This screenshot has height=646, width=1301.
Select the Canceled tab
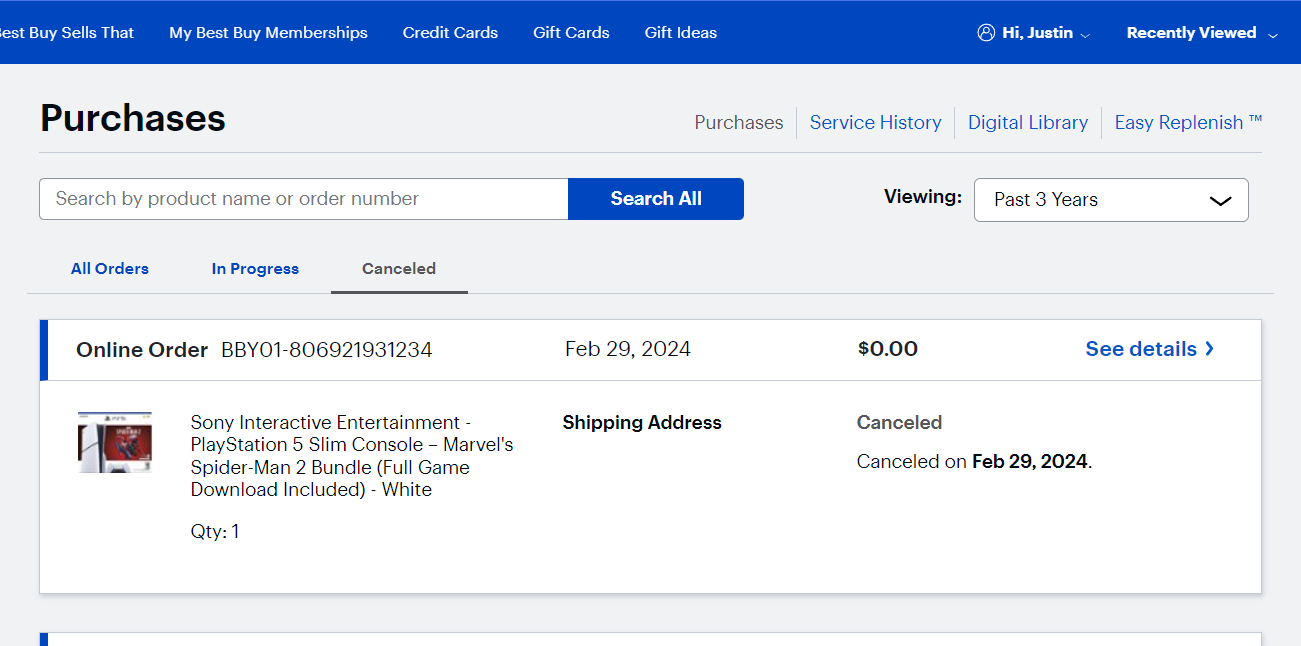399,269
